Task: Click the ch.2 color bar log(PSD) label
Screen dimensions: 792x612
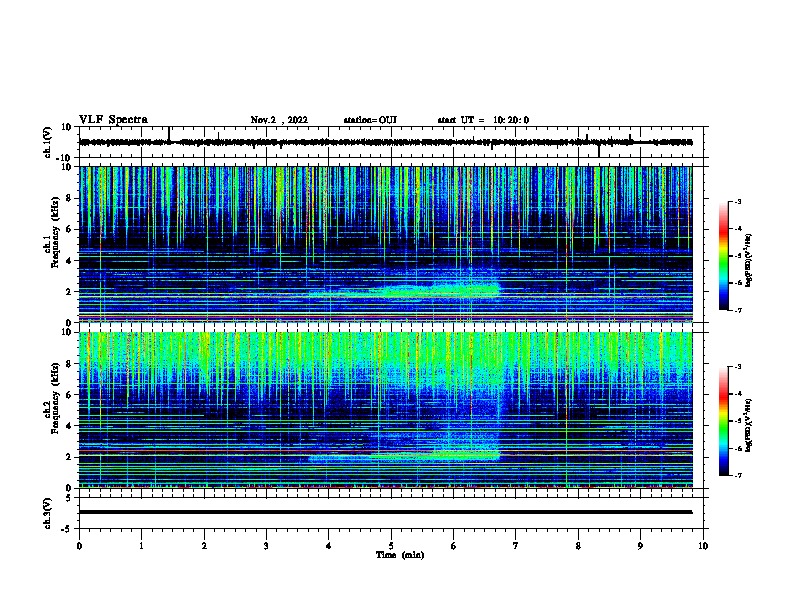Action: click(x=748, y=425)
